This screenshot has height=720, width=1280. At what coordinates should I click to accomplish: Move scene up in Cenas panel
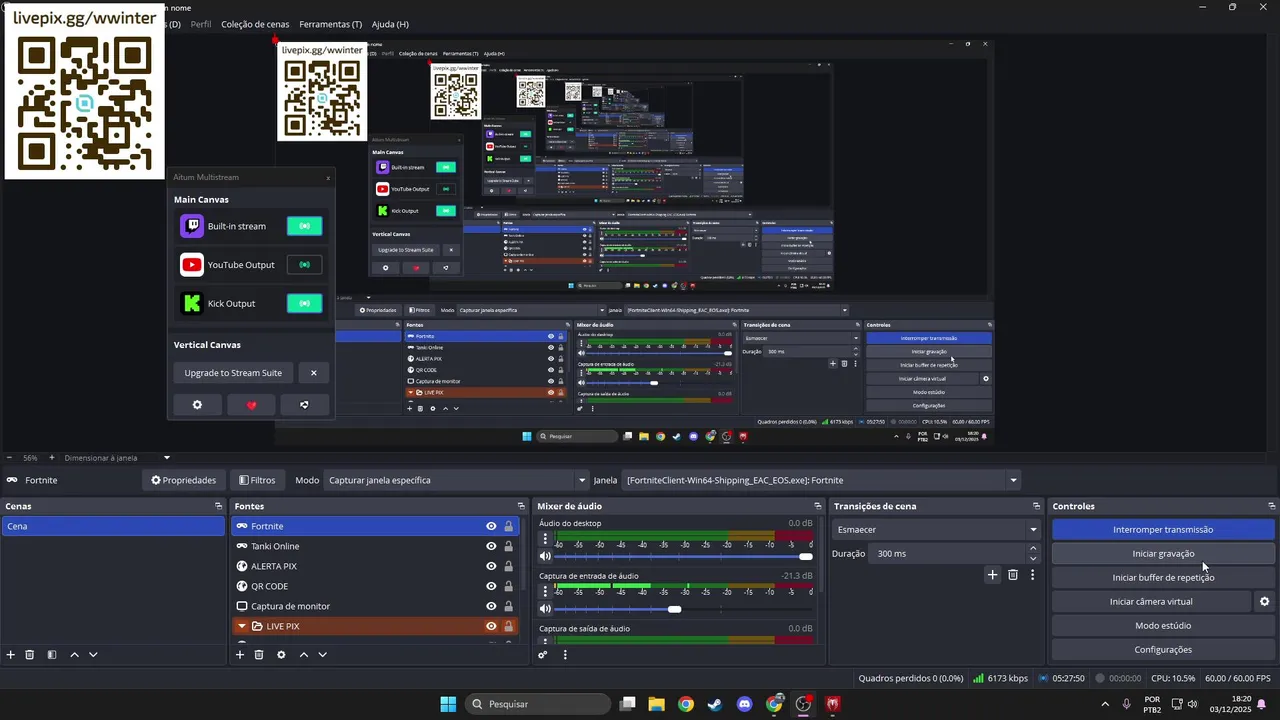coord(74,655)
